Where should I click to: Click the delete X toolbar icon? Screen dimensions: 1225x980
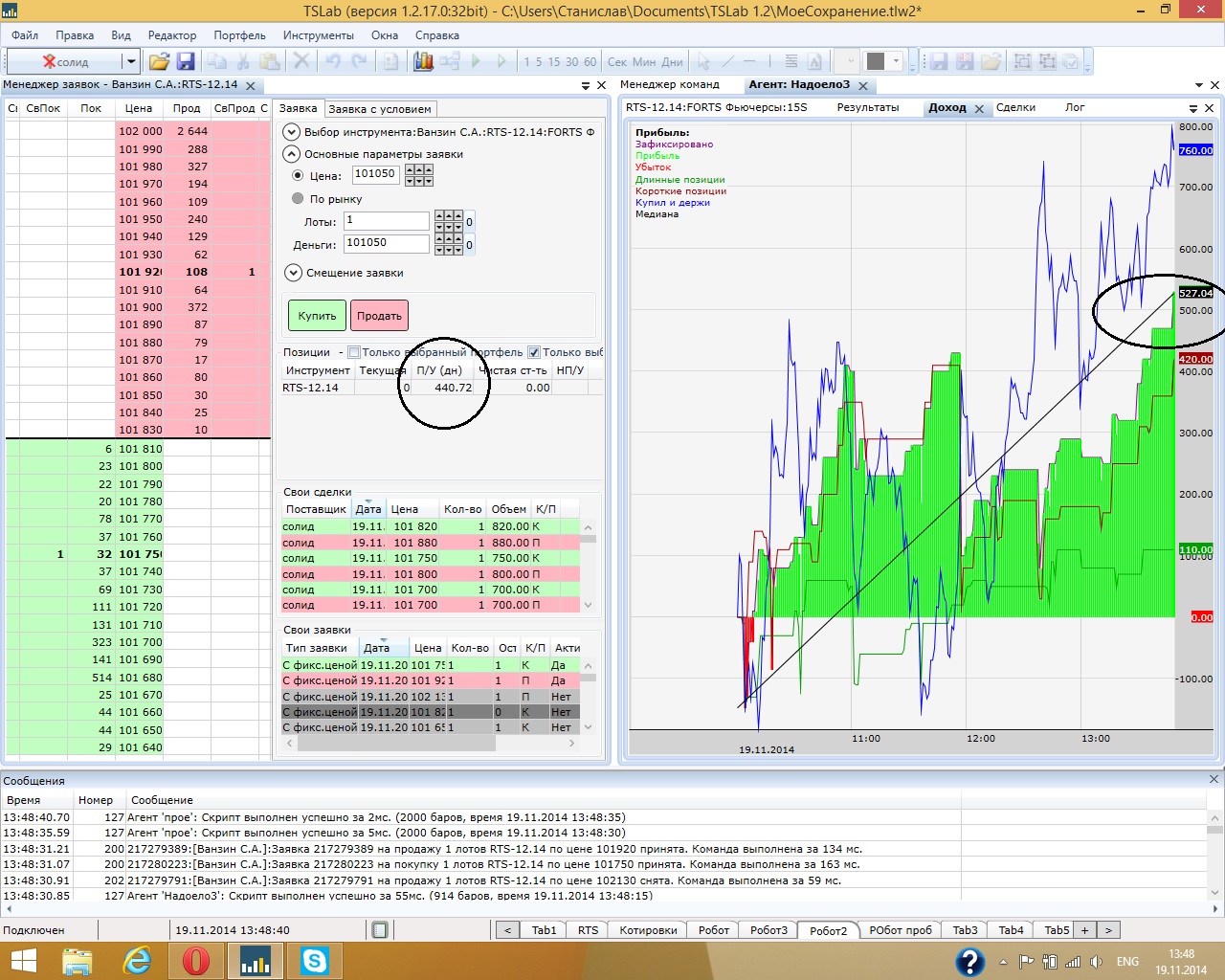(x=301, y=61)
